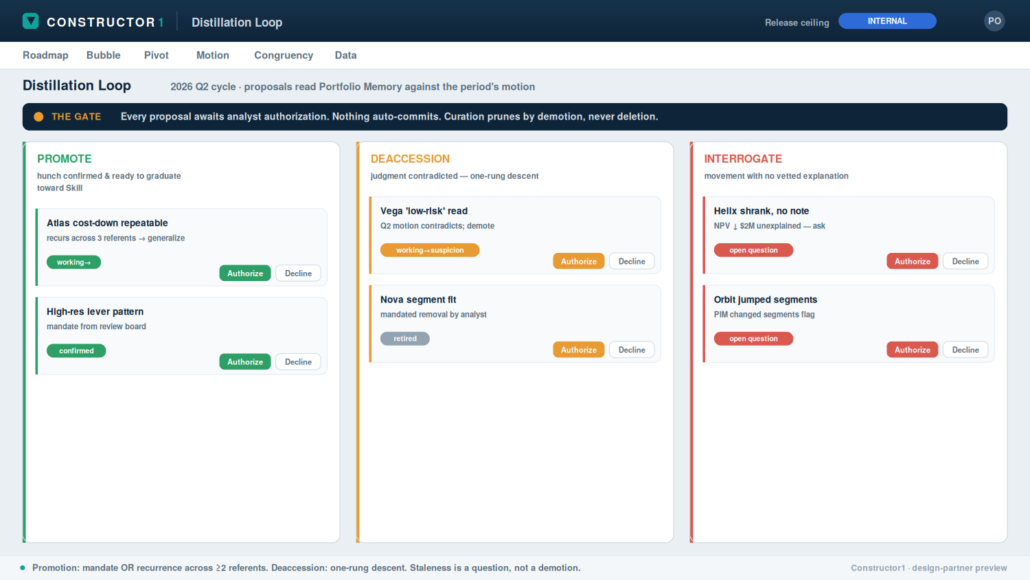Click the green dot in footer
The image size is (1030, 580).
[x=23, y=568]
